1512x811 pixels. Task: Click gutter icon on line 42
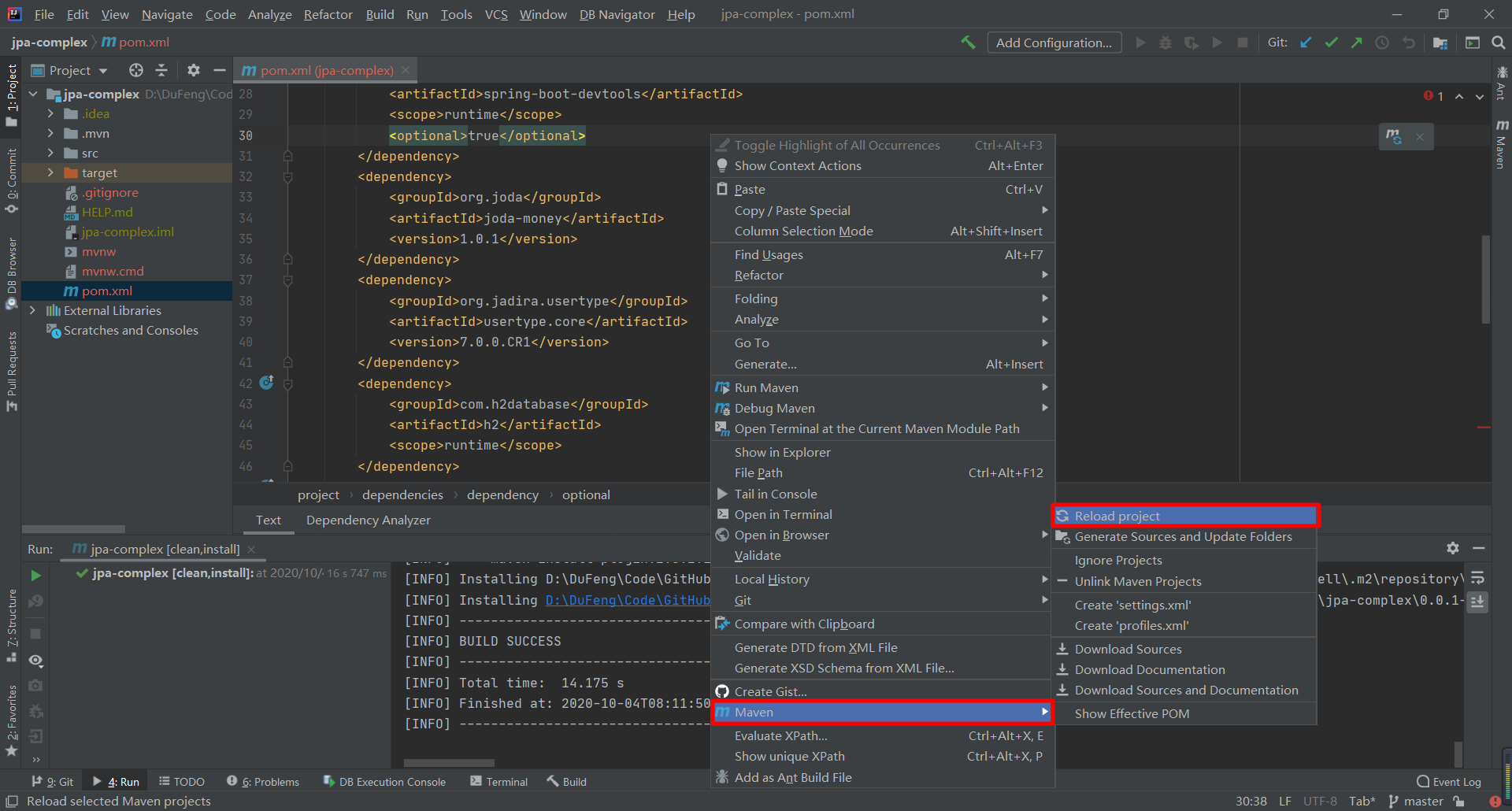[x=266, y=383]
